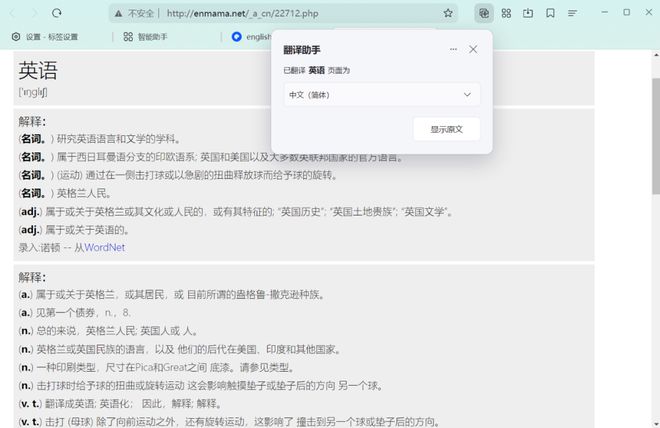Viewport: 660px width, 428px height.
Task: Click the 英语 page heading
Action: tap(38, 70)
